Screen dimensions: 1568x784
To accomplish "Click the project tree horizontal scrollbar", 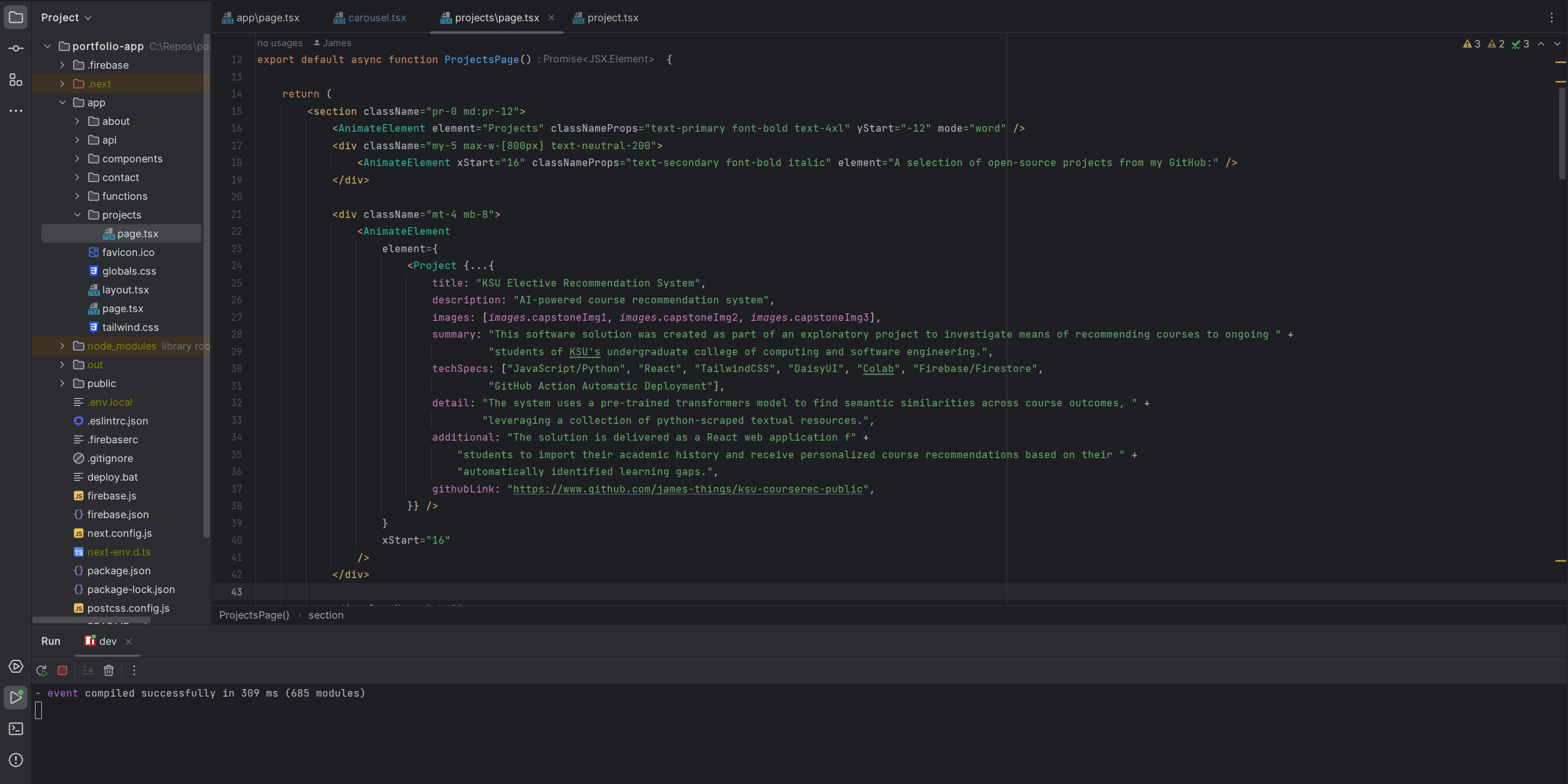I will (x=91, y=620).
